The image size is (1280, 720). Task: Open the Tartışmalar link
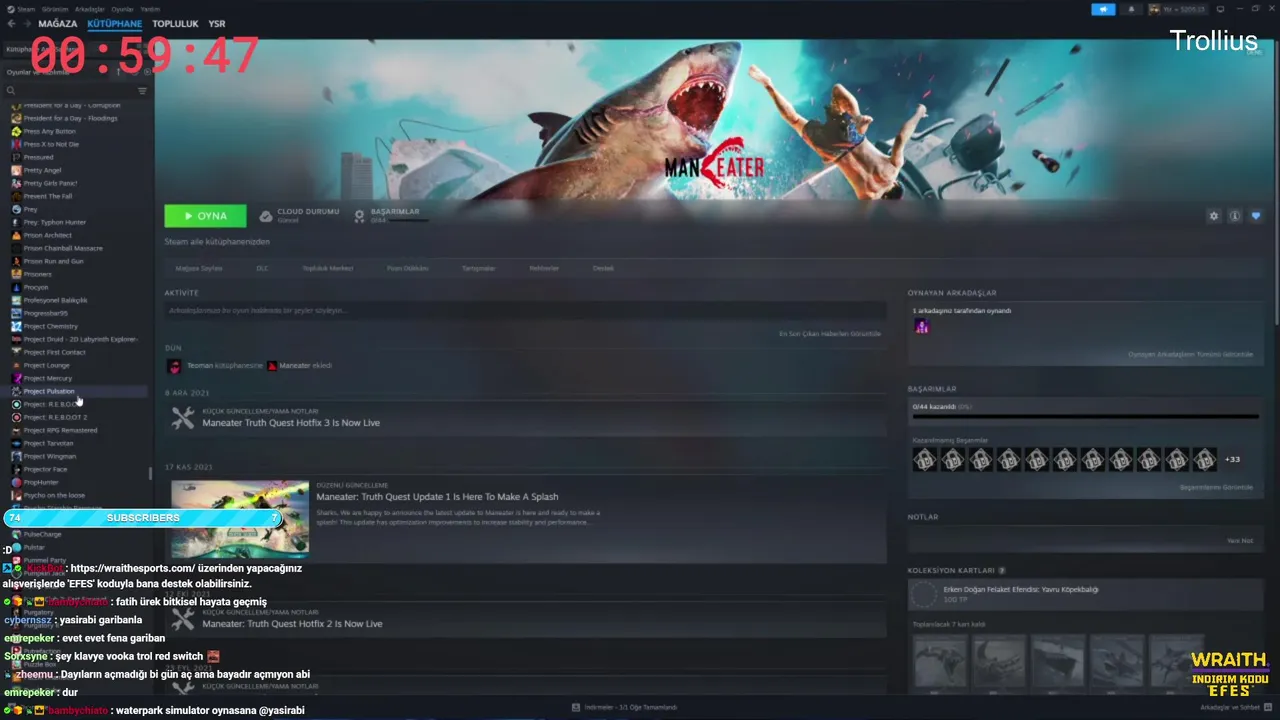coord(478,268)
